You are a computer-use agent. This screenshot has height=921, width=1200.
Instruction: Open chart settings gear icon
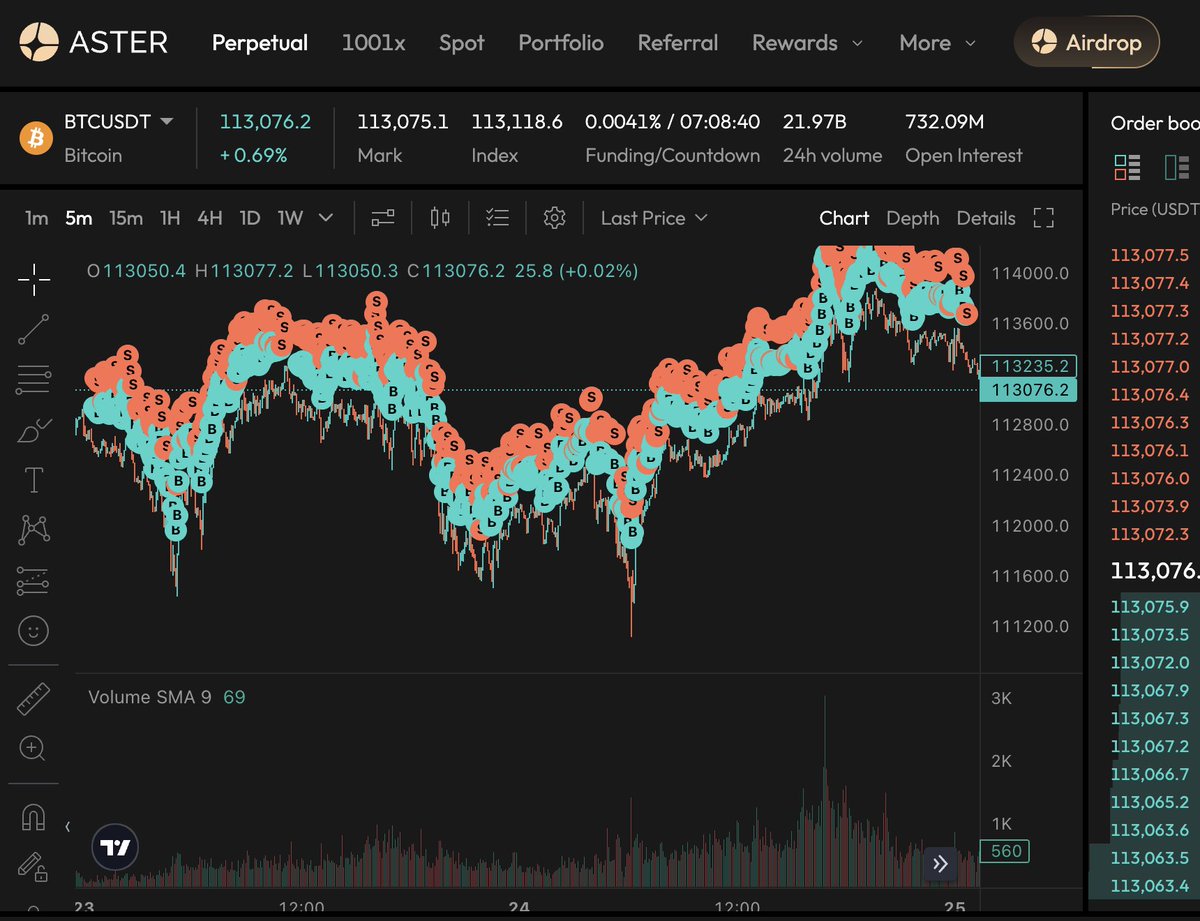554,218
